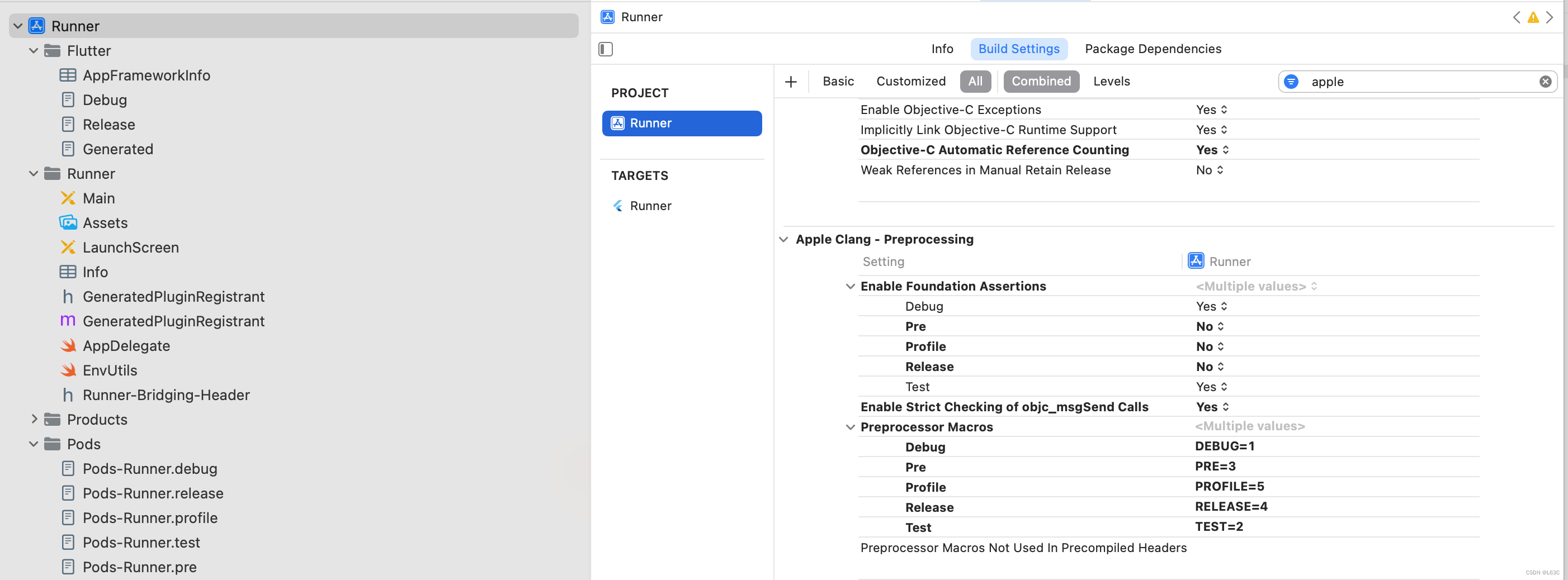Click the warning triangle icon in the jump bar

(x=1533, y=18)
